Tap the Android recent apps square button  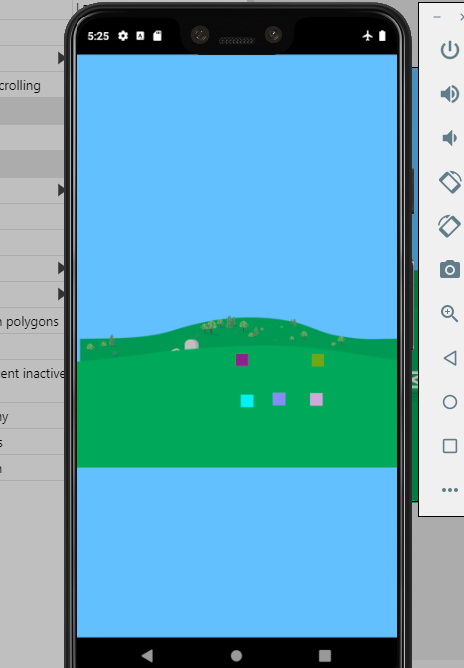click(x=325, y=655)
